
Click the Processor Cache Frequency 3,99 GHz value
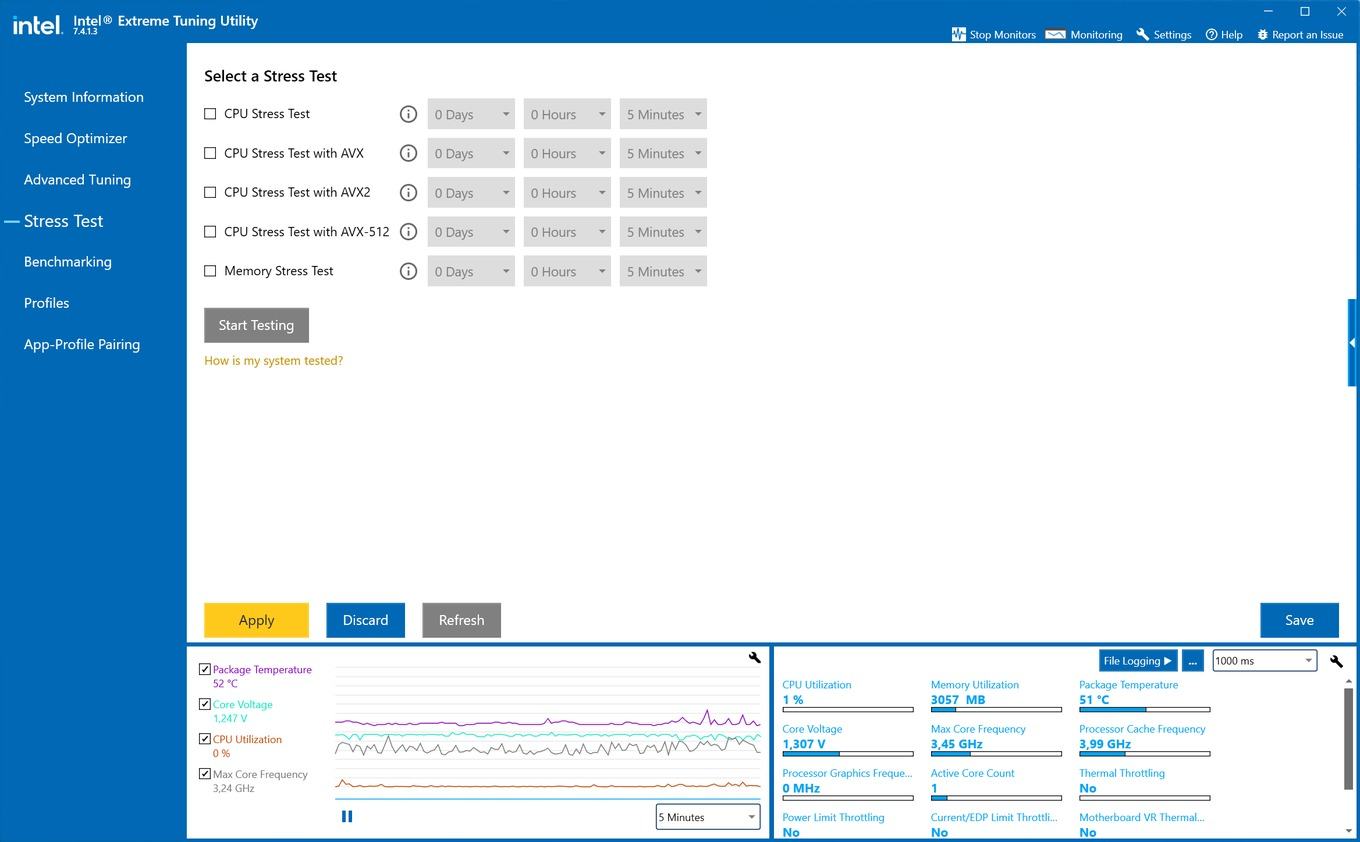point(1105,744)
